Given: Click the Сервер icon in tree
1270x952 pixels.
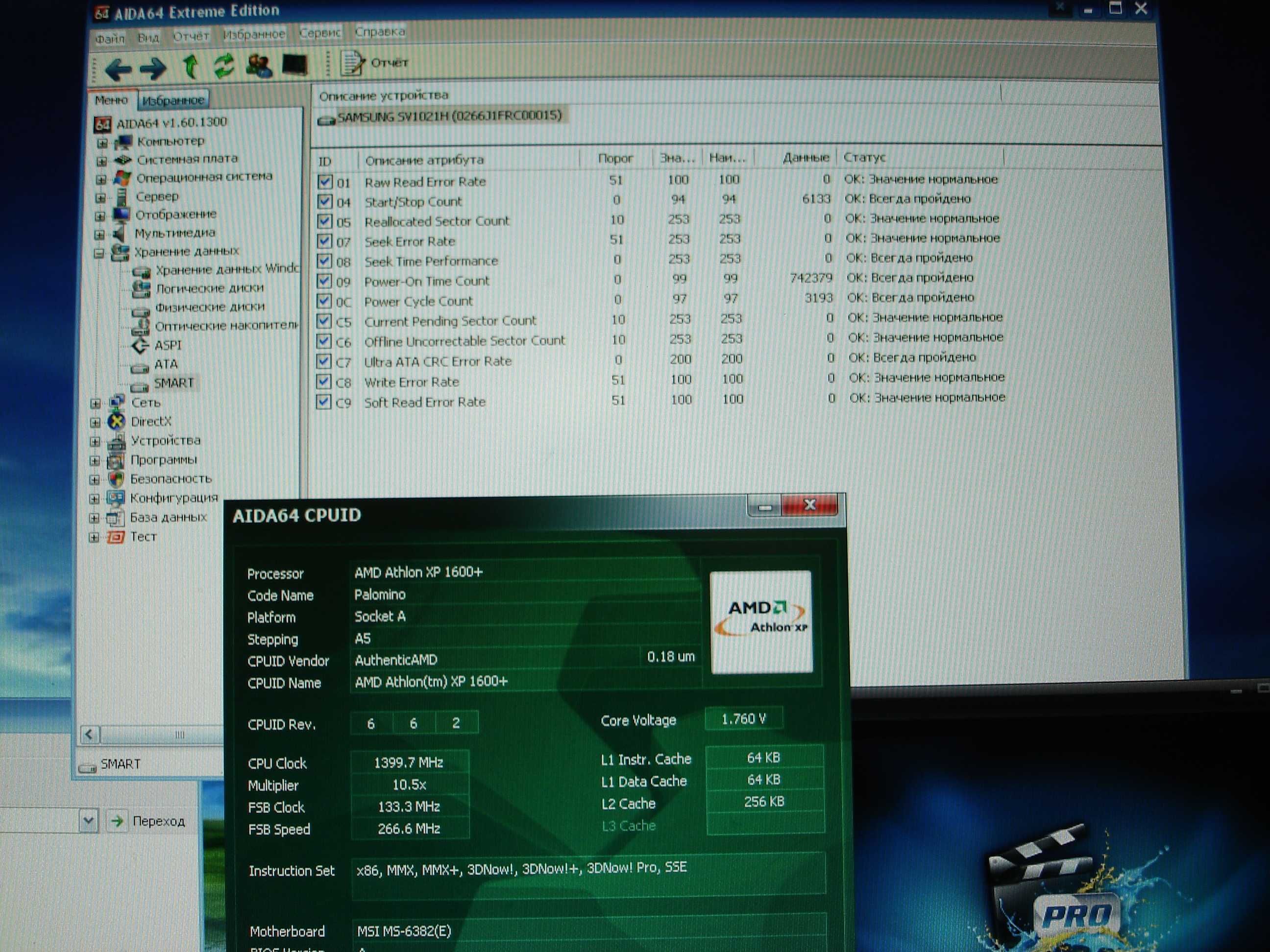Looking at the screenshot, I should pyautogui.click(x=121, y=197).
